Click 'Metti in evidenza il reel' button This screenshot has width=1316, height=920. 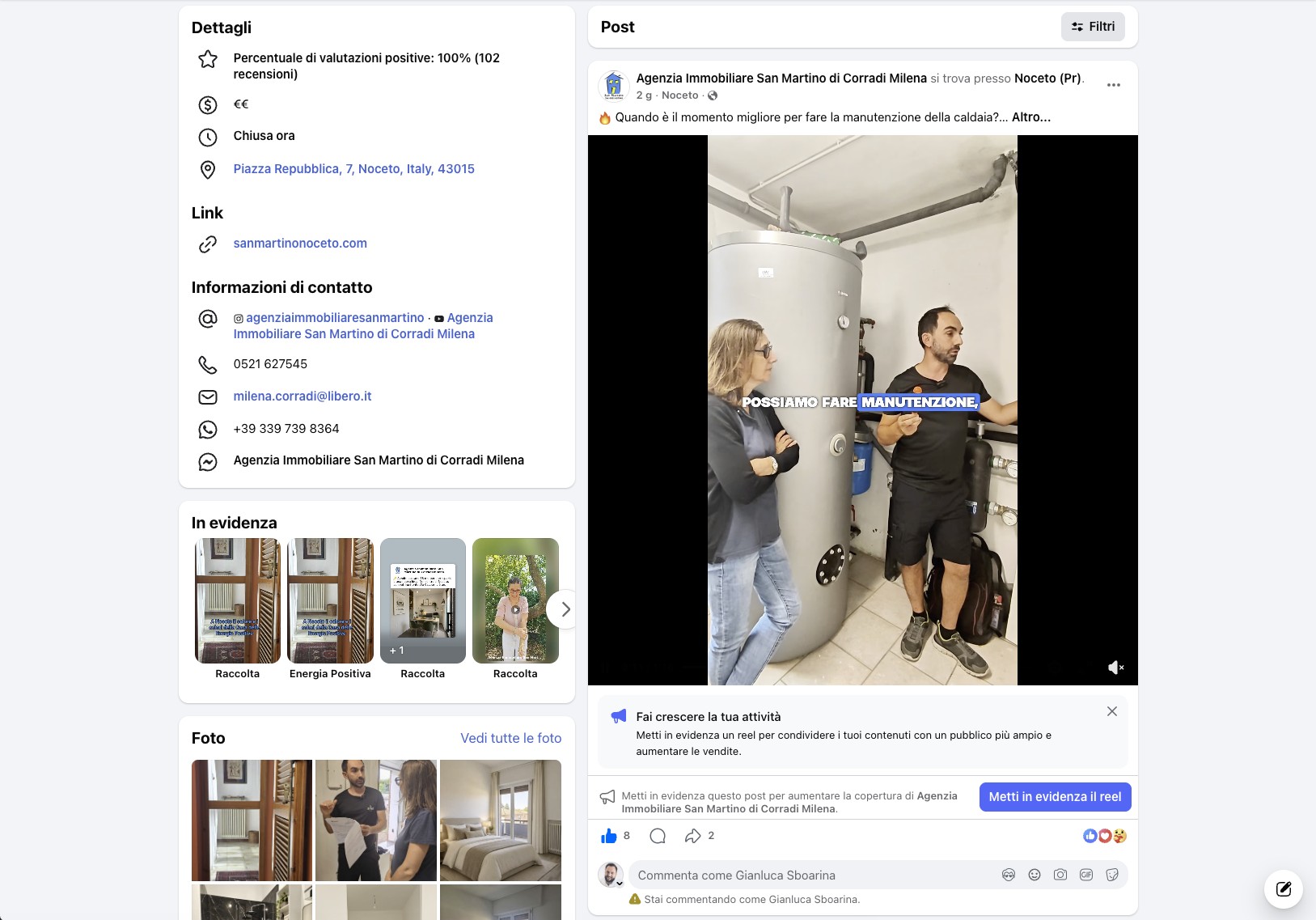pyautogui.click(x=1055, y=797)
